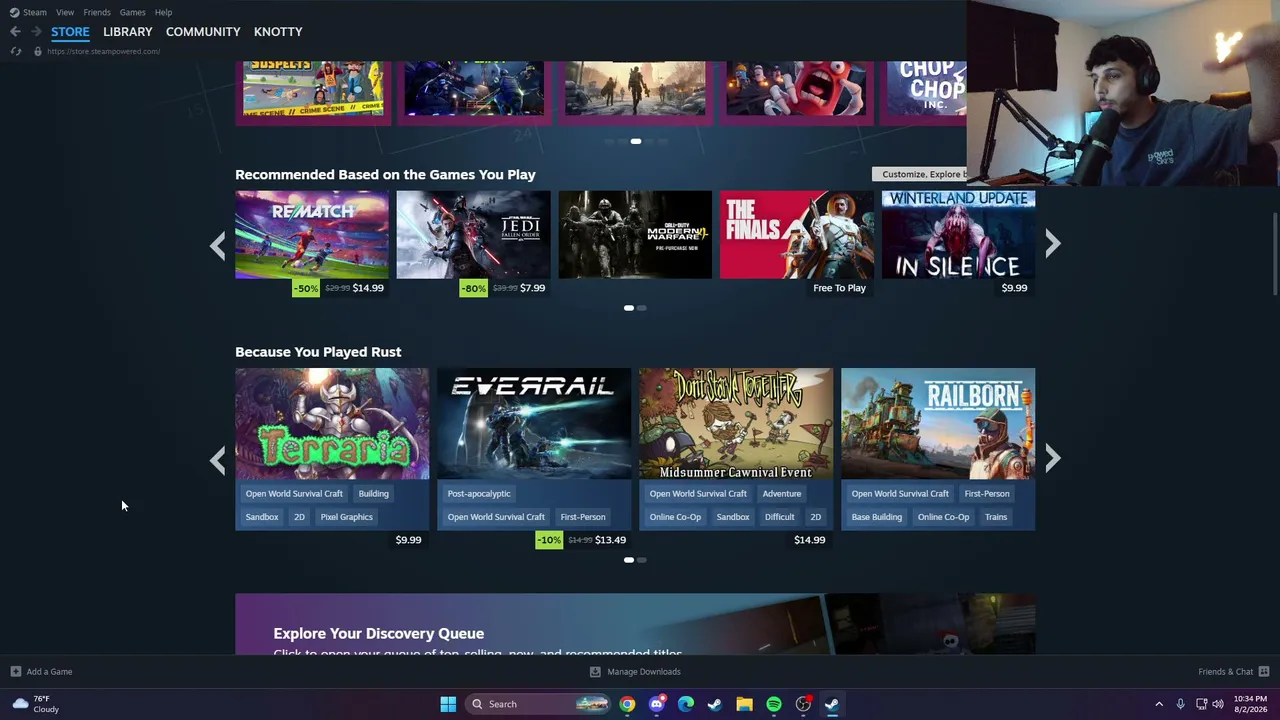Switch to the LIBRARY tab

128,32
